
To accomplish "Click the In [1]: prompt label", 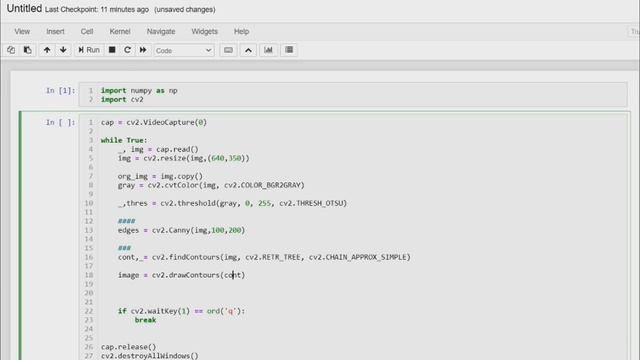I will click(x=60, y=91).
